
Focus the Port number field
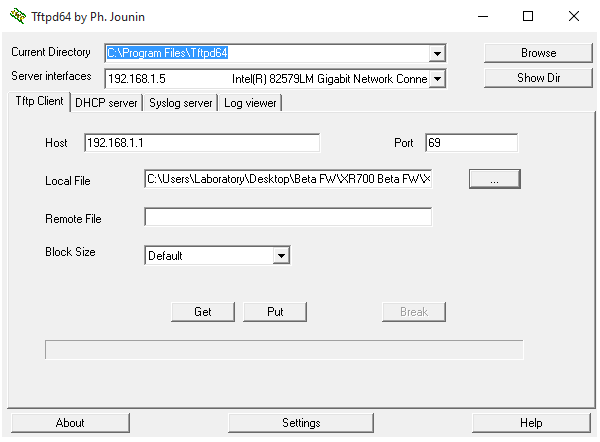(471, 143)
